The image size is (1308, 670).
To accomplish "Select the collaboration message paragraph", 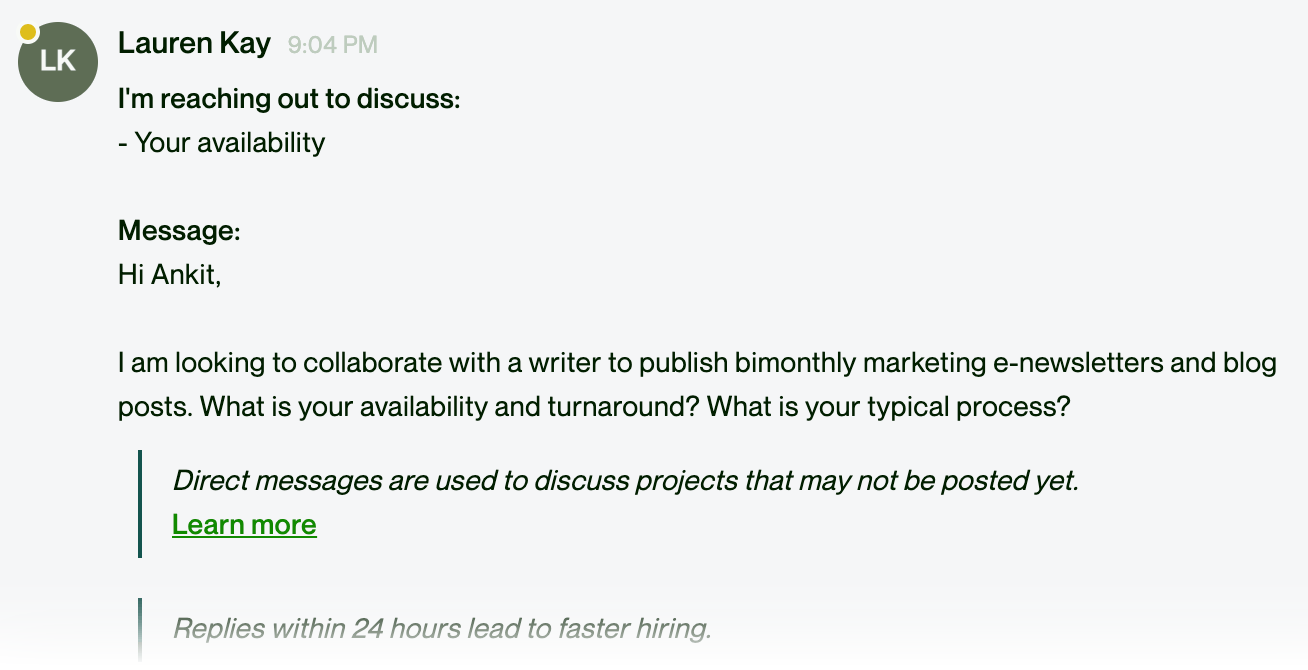I will point(697,385).
